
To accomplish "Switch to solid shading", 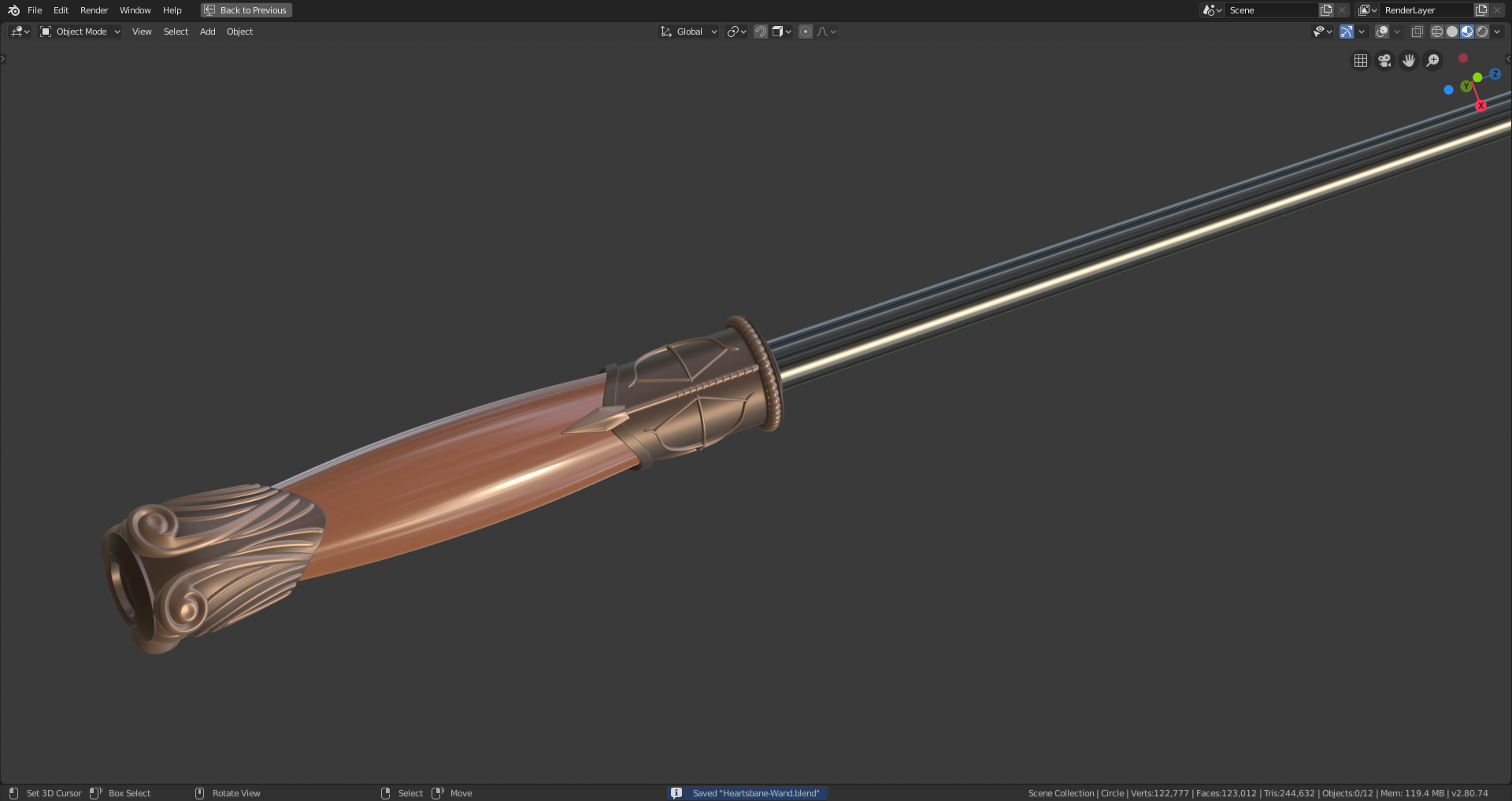I will (1452, 32).
